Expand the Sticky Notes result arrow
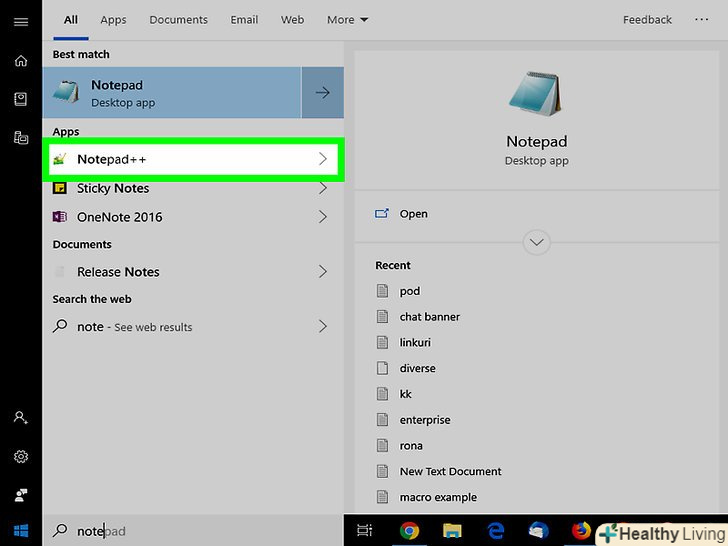 tap(322, 188)
